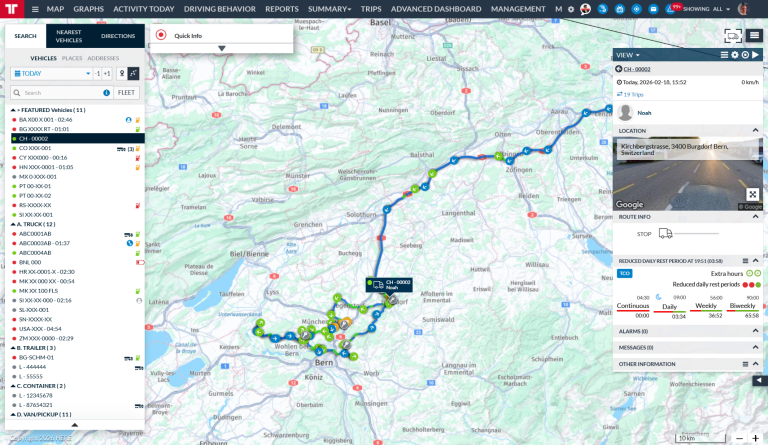Click the settings gear in top bar

(x=570, y=9)
